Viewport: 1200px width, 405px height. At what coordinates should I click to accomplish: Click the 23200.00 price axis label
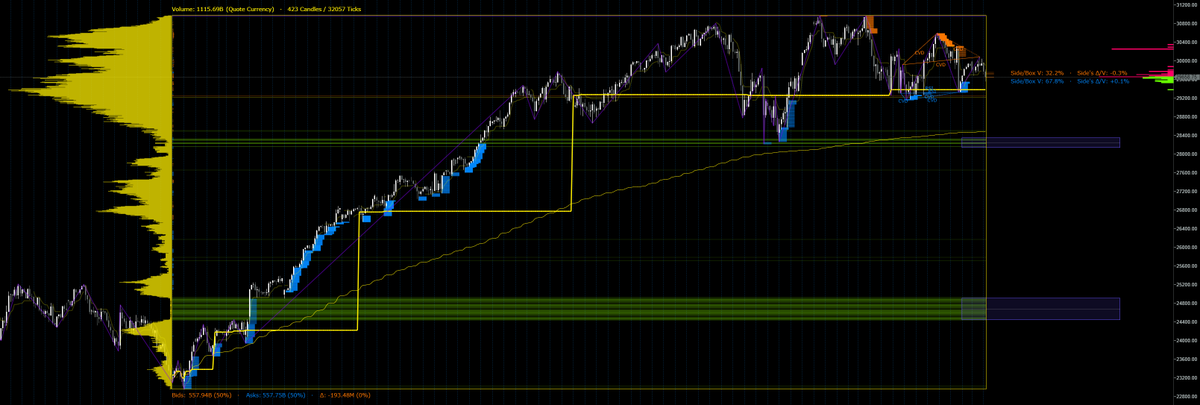[1187, 378]
